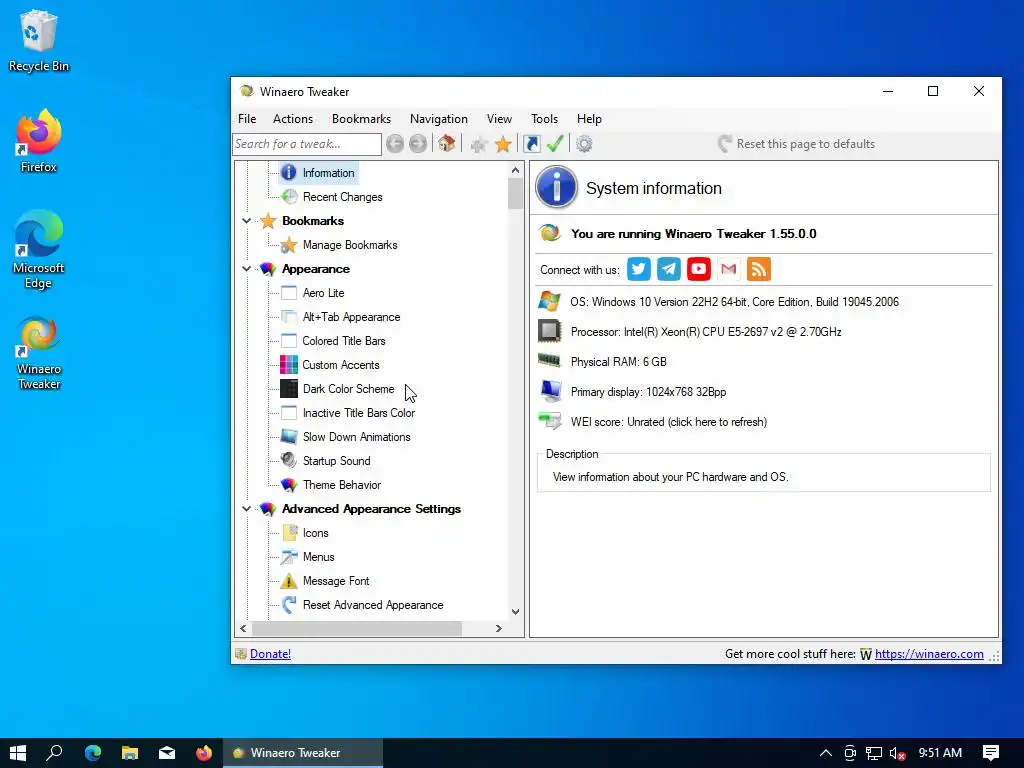Click Reset this page to defaults
The height and width of the screenshot is (768, 1024).
click(x=797, y=144)
